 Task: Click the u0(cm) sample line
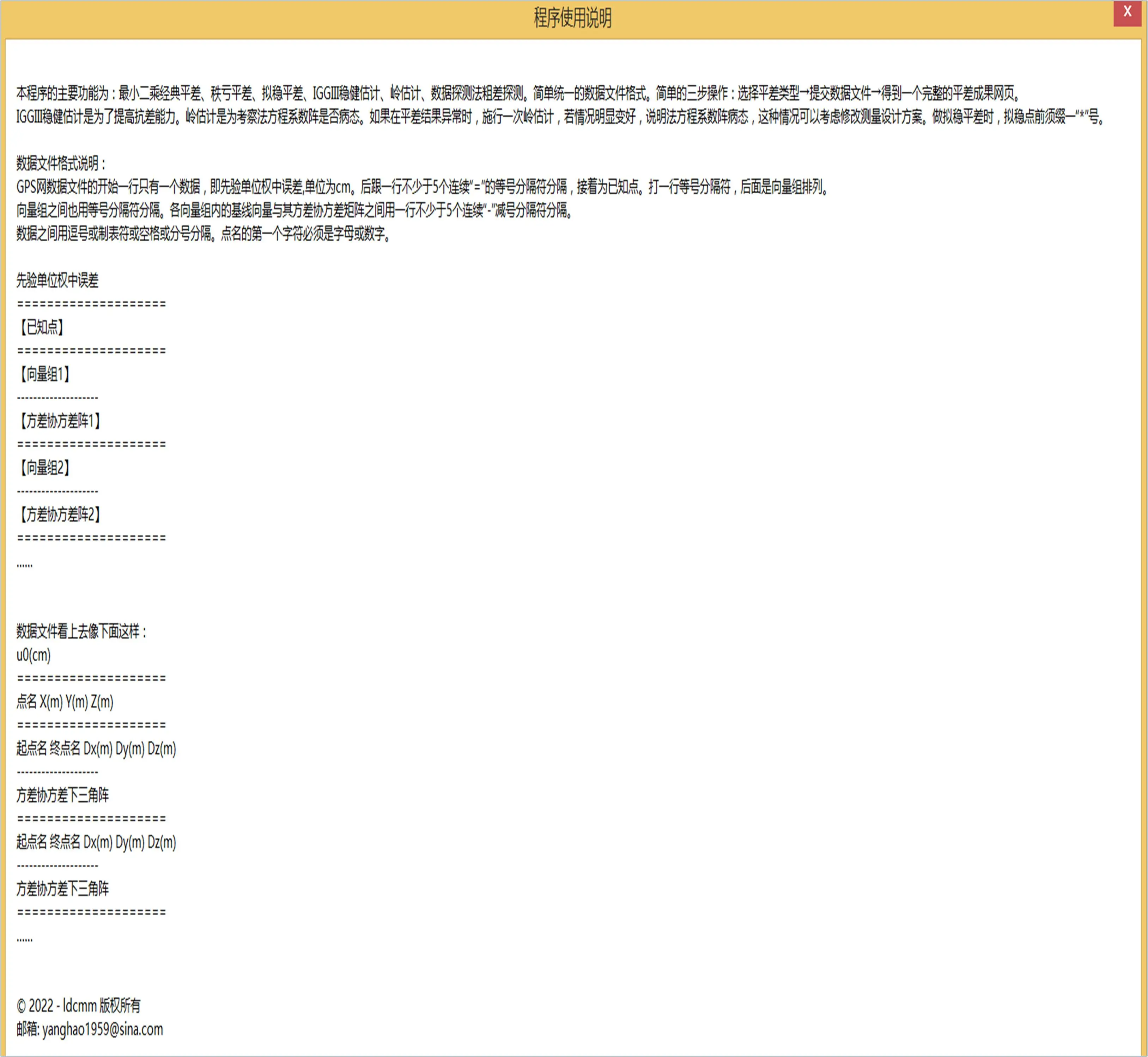click(34, 655)
